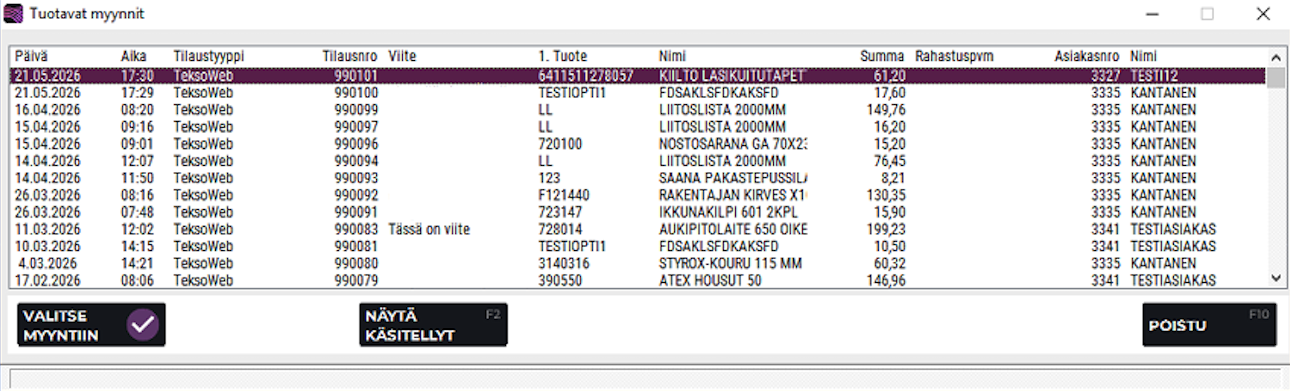Select order number 990094
The image size is (1290, 391).
click(356, 161)
